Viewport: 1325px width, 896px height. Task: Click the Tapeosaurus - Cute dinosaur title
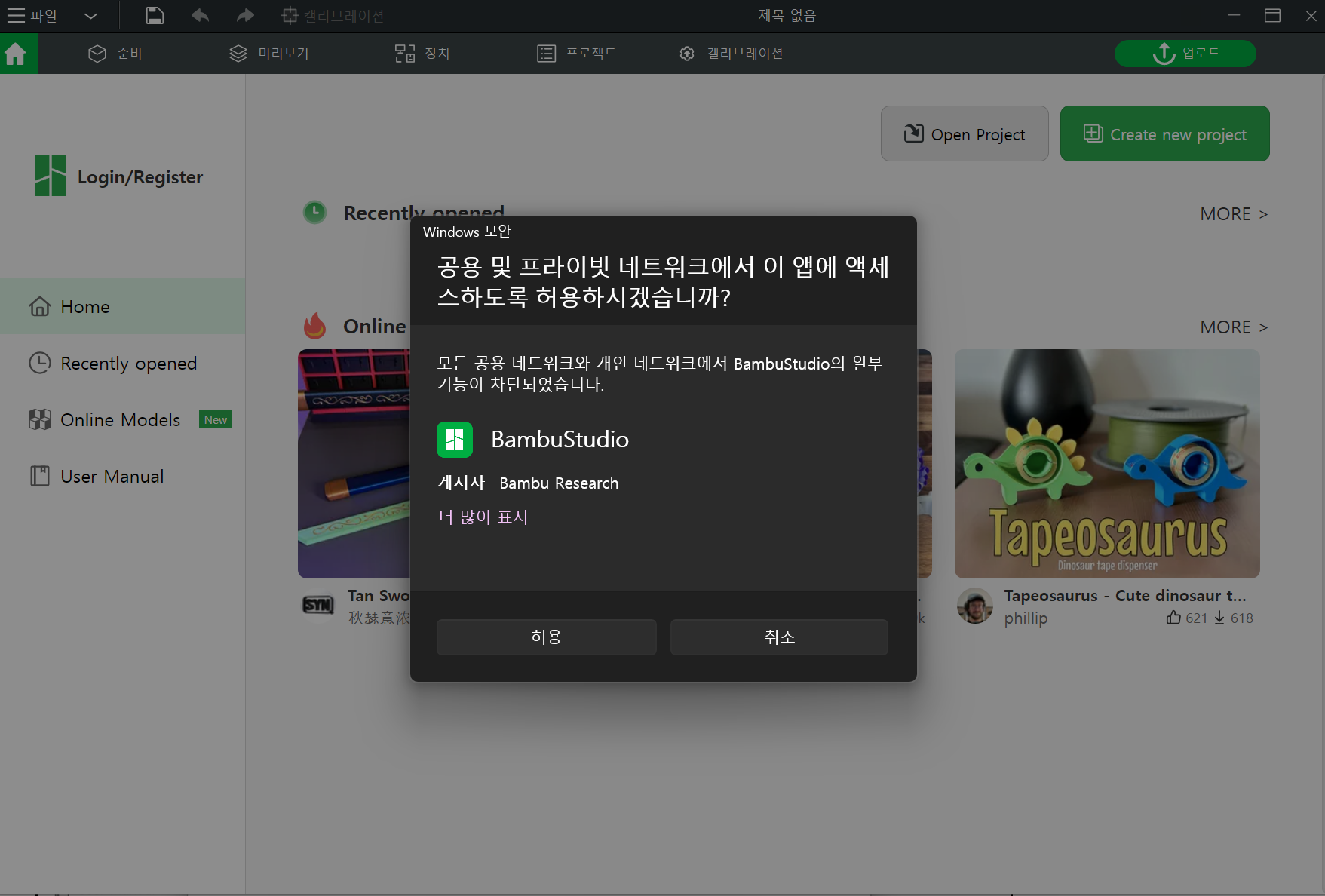pyautogui.click(x=1124, y=595)
